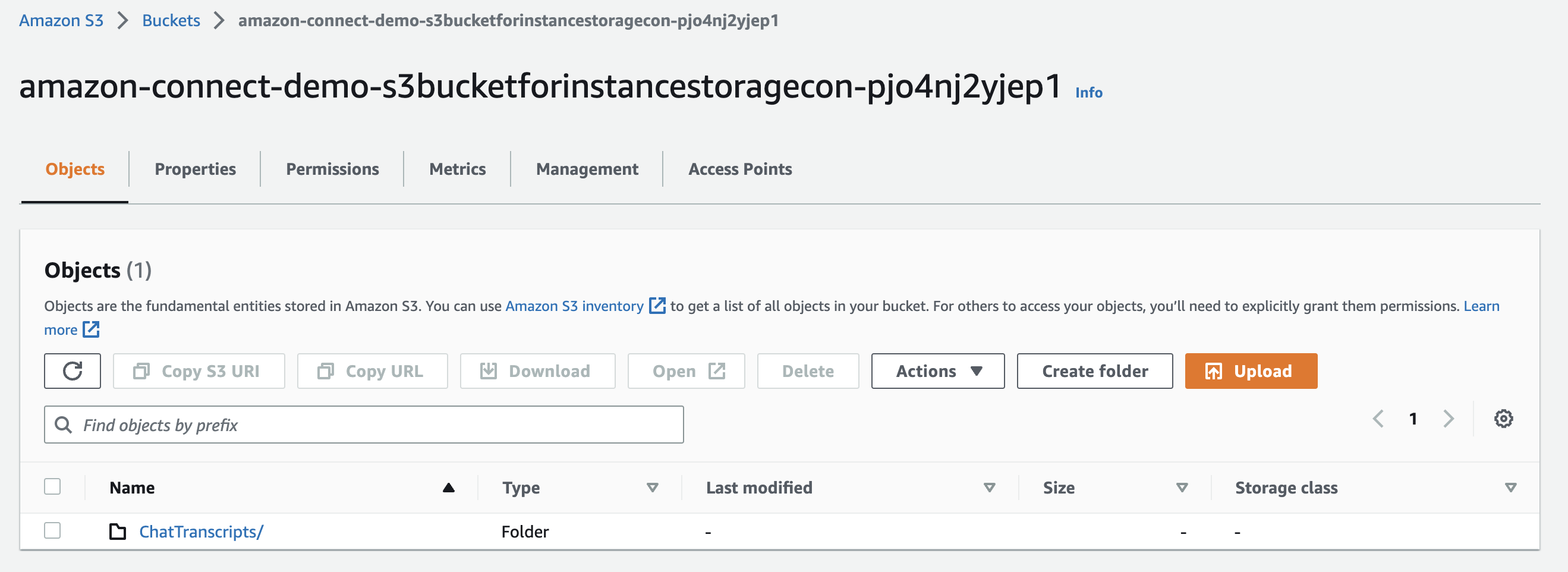
Task: Open the Actions dropdown
Action: [937, 371]
